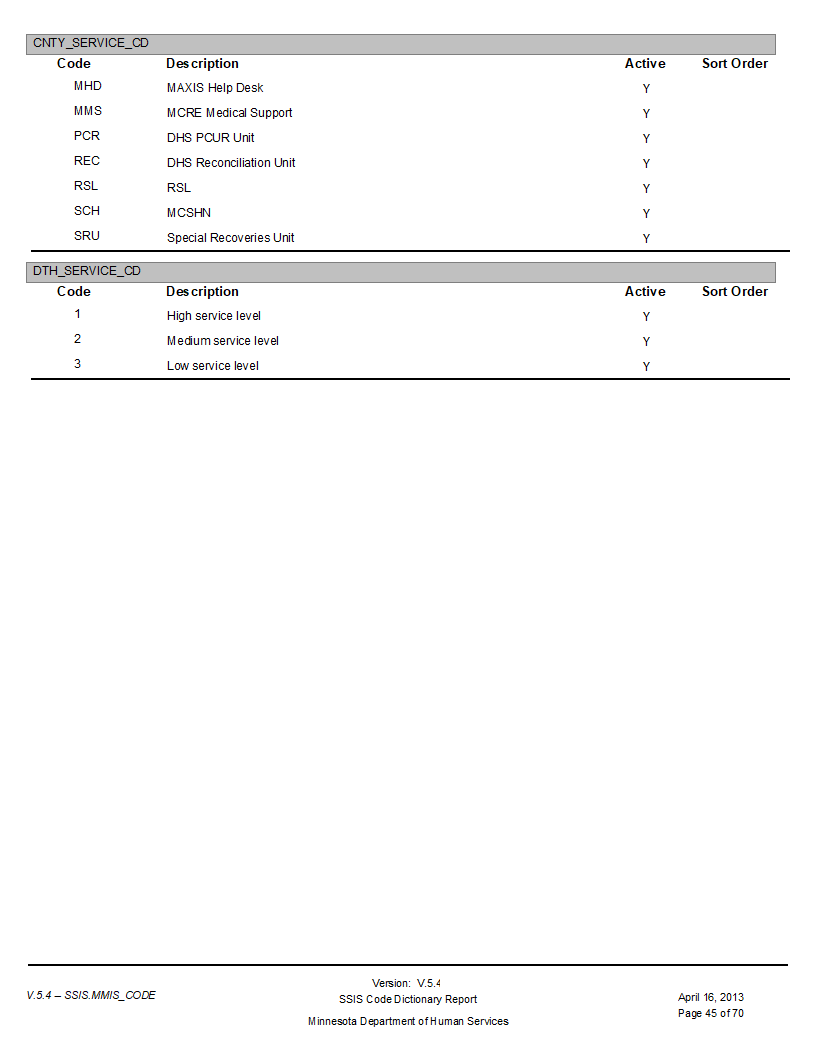Click the V.5.4 – SSIS.MMIS_CODE footer label
The image size is (816, 1056).
click(91, 995)
